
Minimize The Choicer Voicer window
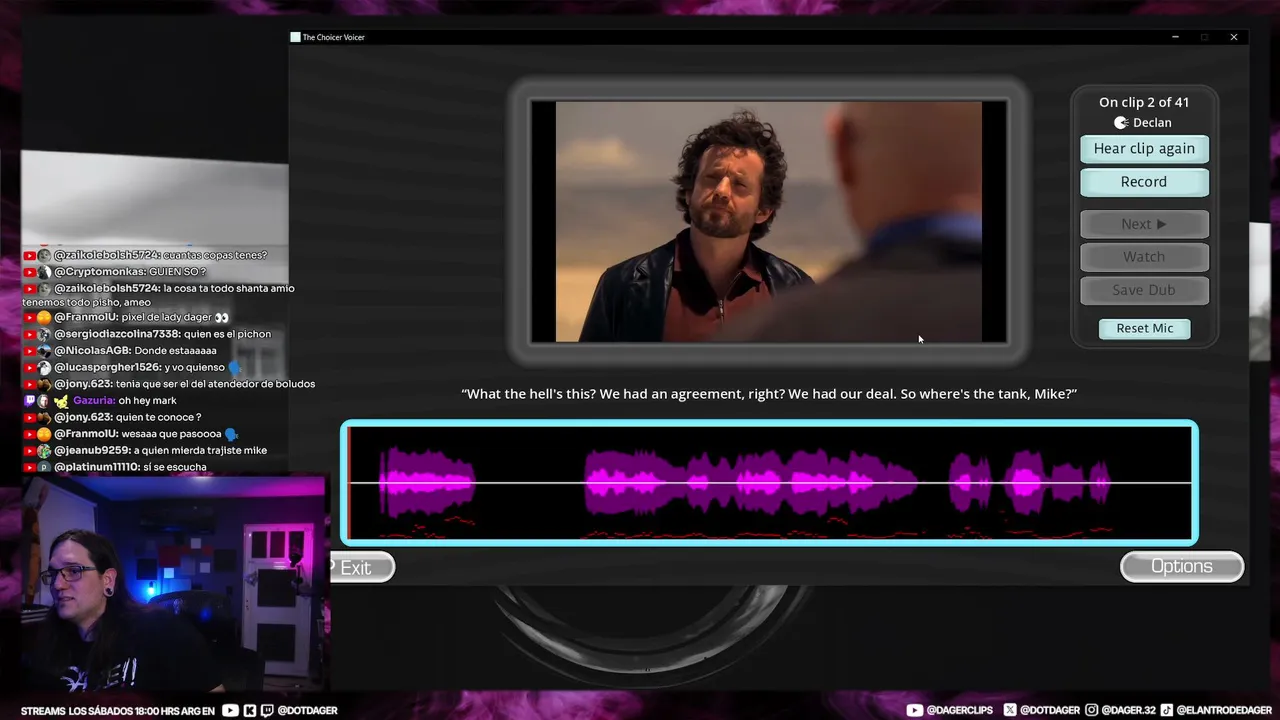(x=1175, y=37)
